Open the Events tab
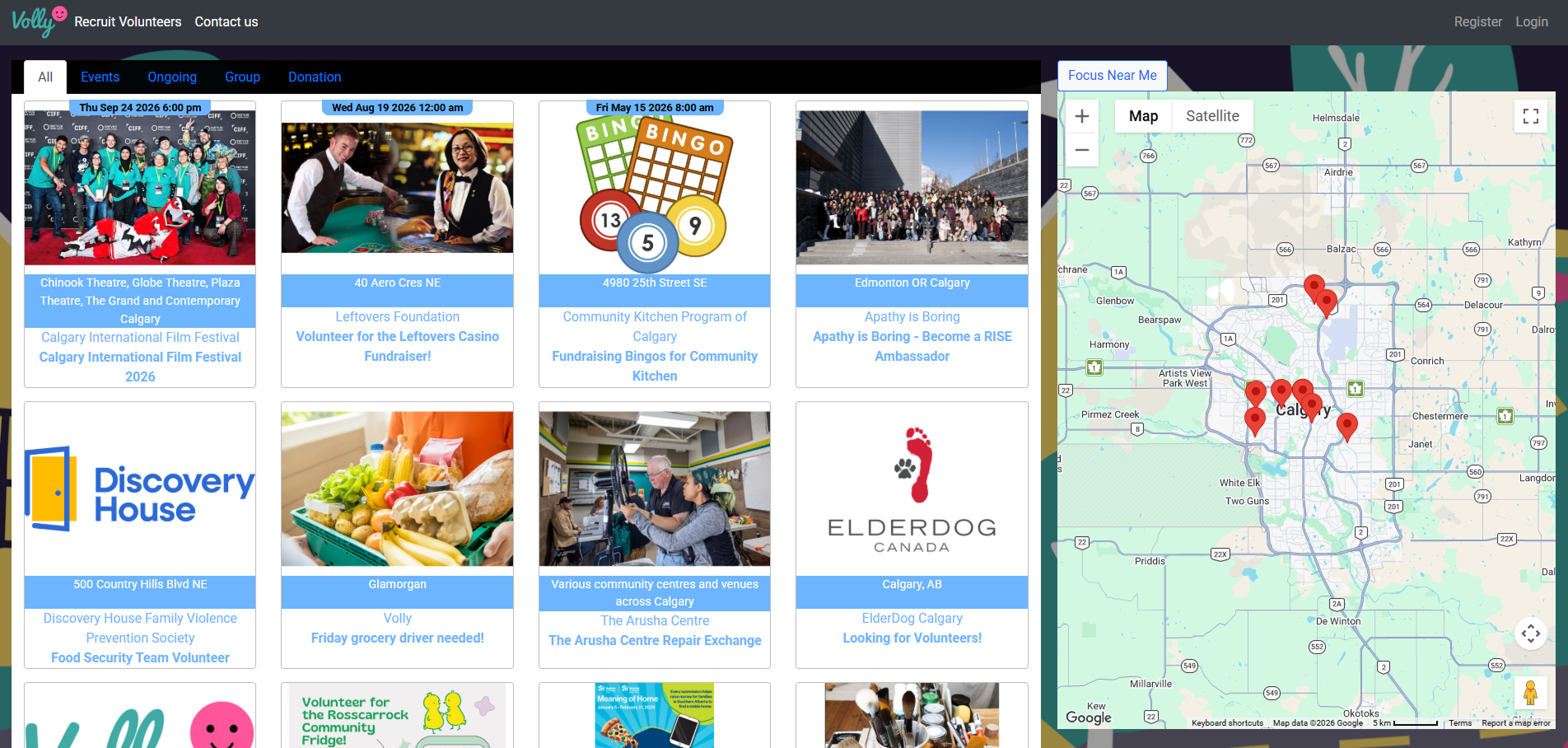The height and width of the screenshot is (748, 1568). click(100, 77)
